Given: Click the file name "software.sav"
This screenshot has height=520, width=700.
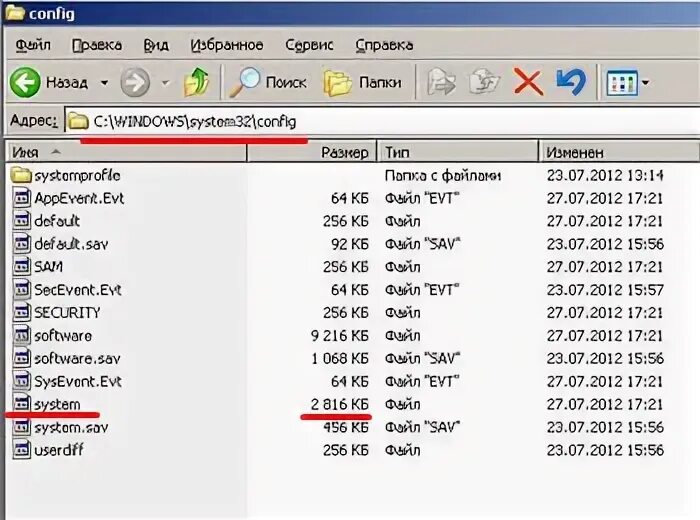Looking at the screenshot, I should (x=77, y=359).
